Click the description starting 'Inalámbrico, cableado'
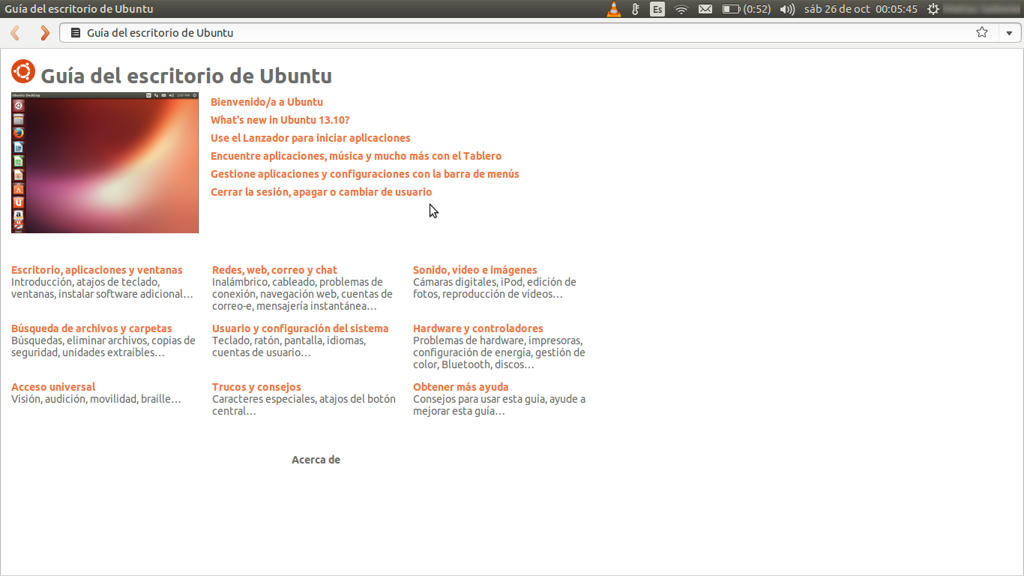The width and height of the screenshot is (1024, 576). (302, 294)
